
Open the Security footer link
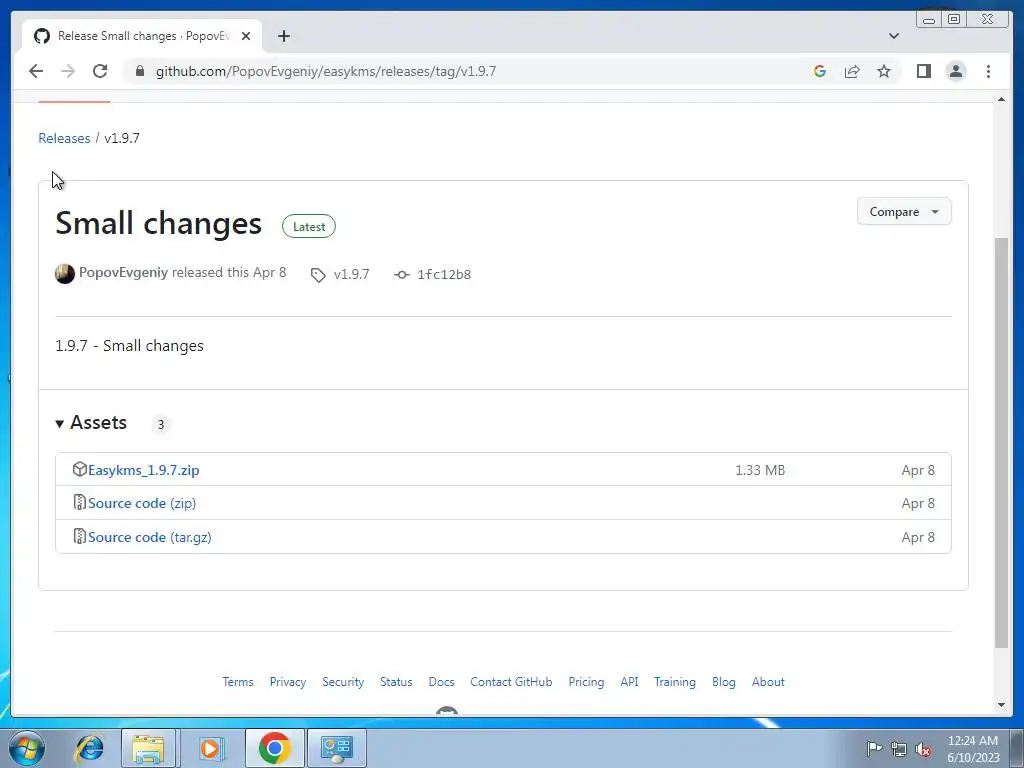343,682
